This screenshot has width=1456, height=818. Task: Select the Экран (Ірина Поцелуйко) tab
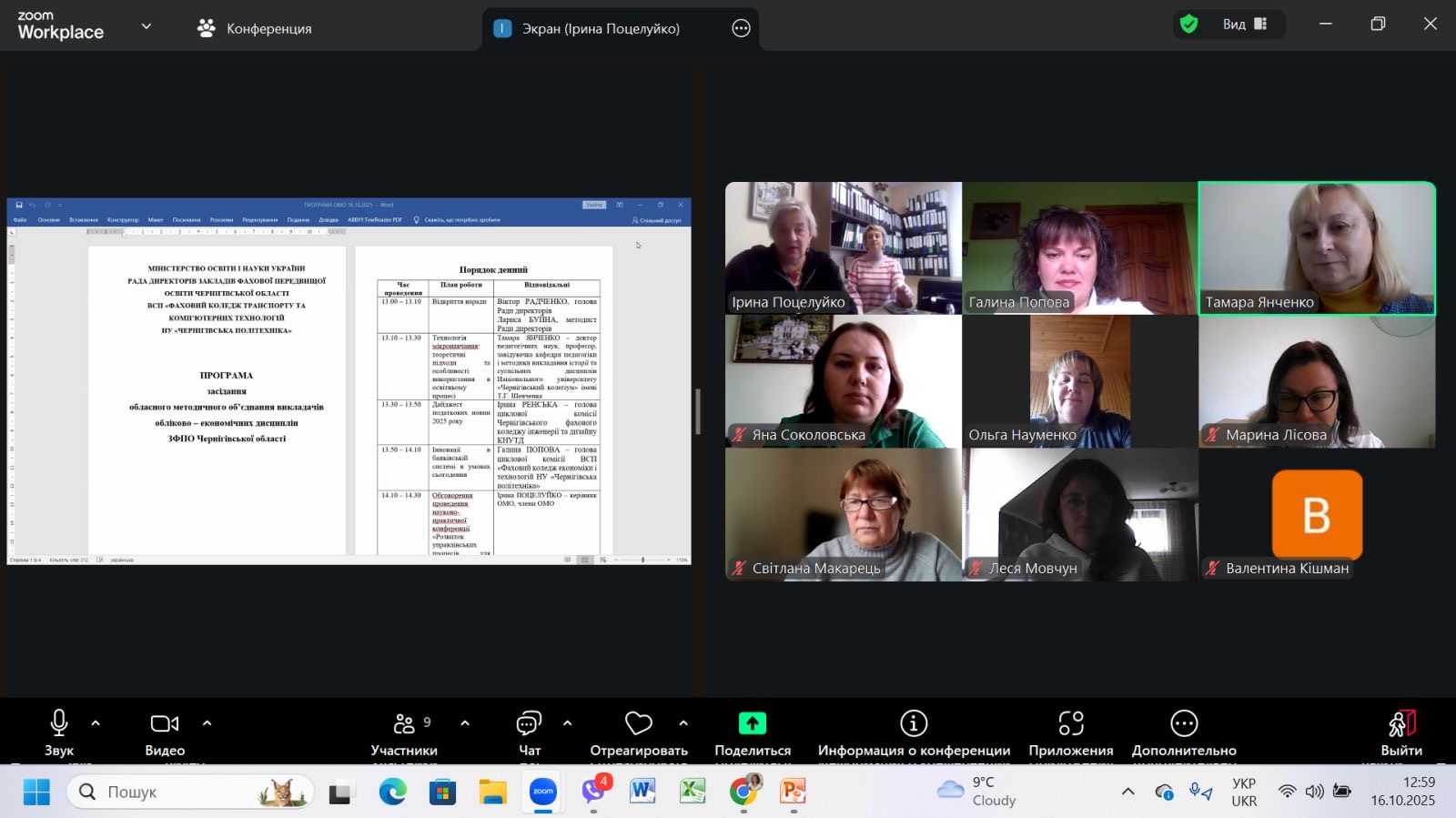pyautogui.click(x=601, y=28)
